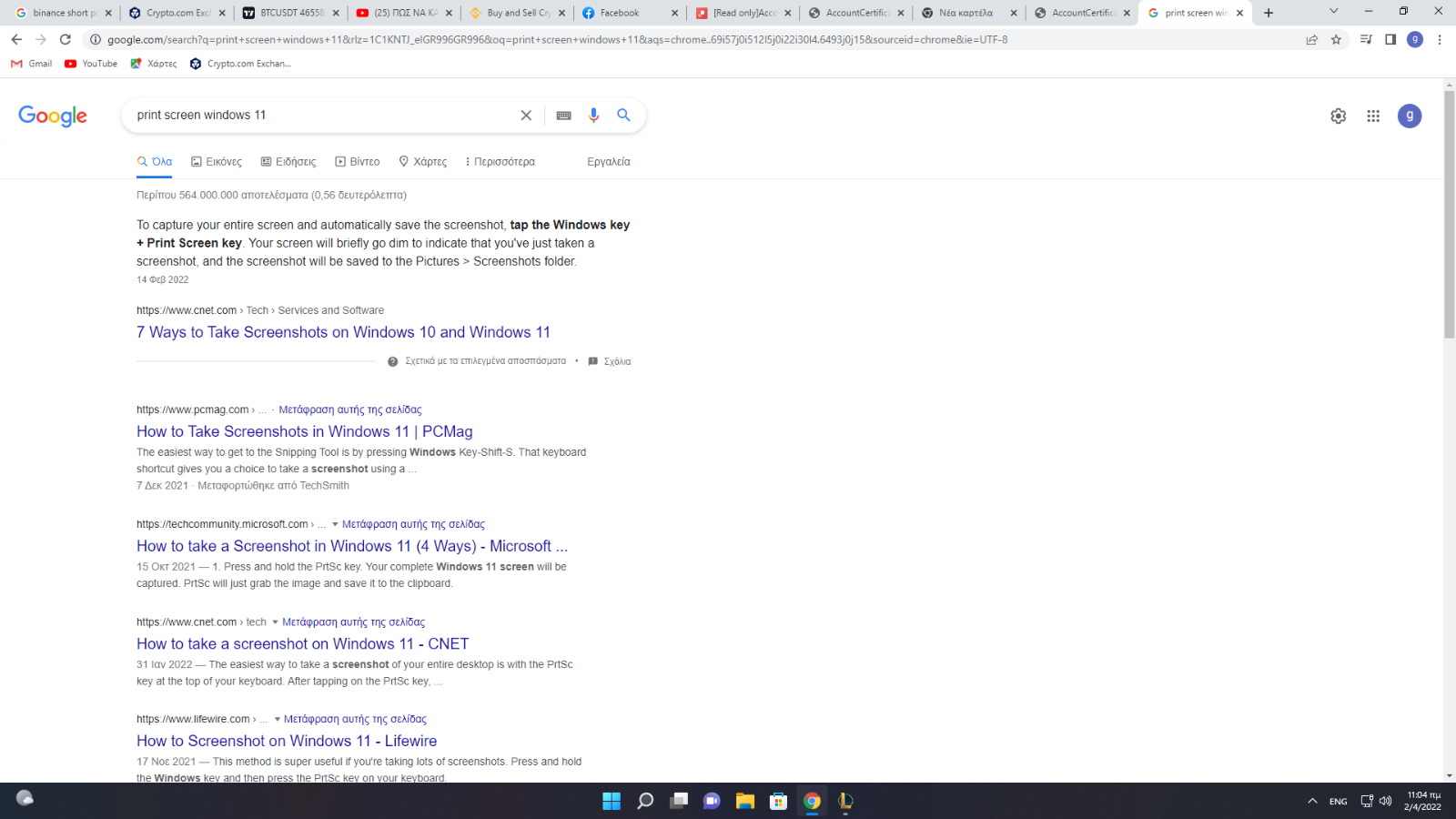
Task: Switch to binance short browser tab
Action: pos(64,13)
